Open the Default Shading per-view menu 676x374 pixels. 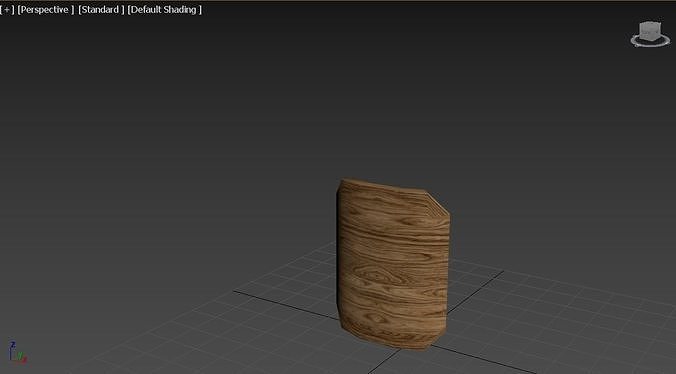pyautogui.click(x=164, y=9)
